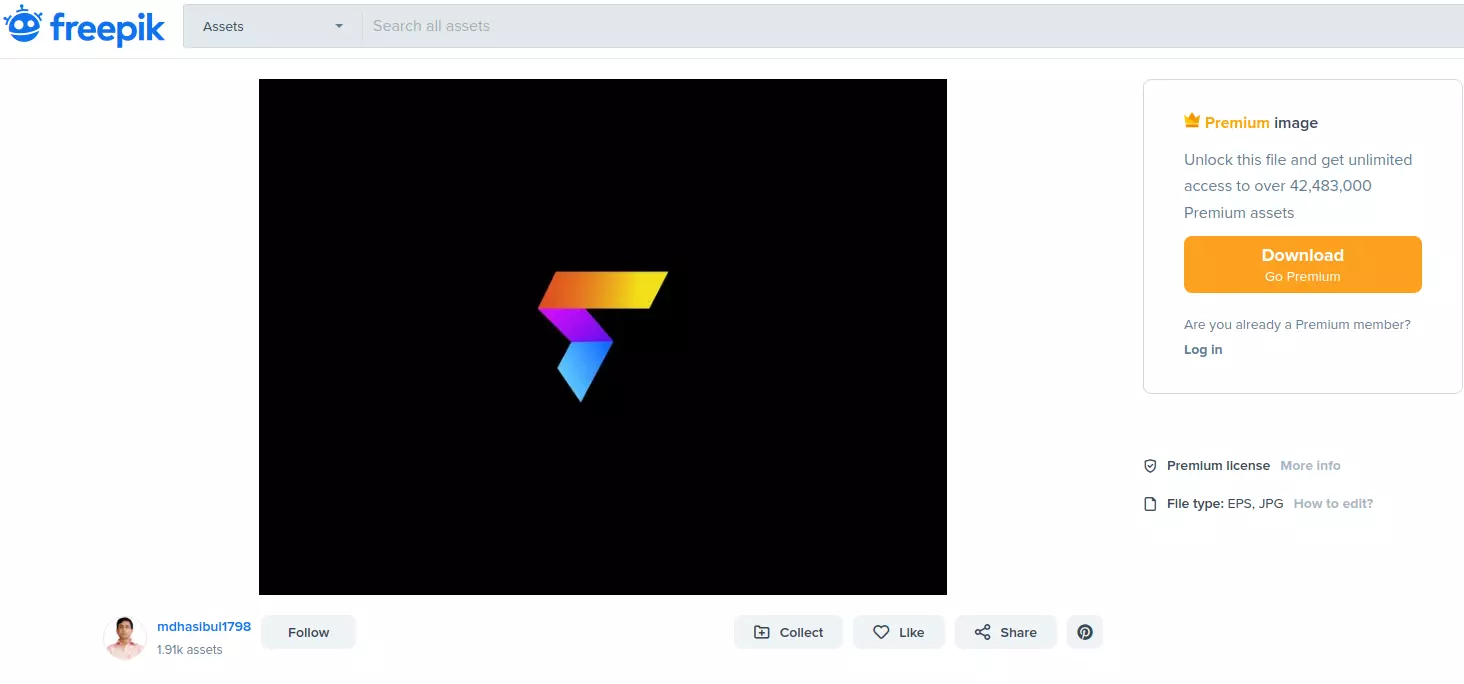Click the creator's avatar thumbnail
This screenshot has height=684, width=1464.
(124, 637)
